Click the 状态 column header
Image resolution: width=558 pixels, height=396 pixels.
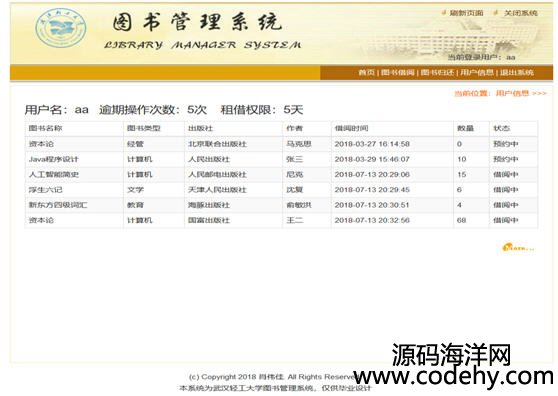click(501, 128)
